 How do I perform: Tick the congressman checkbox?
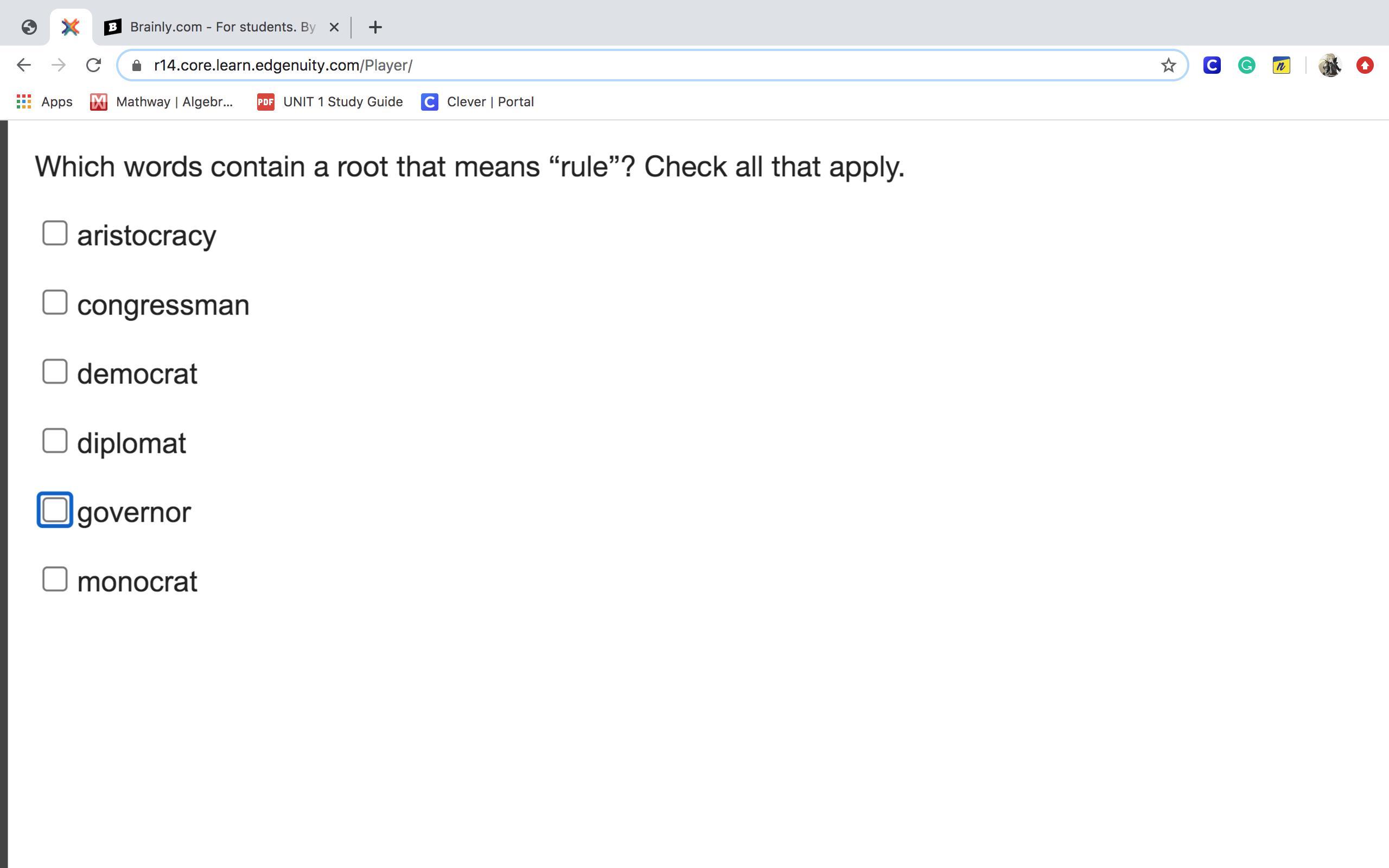[55, 303]
